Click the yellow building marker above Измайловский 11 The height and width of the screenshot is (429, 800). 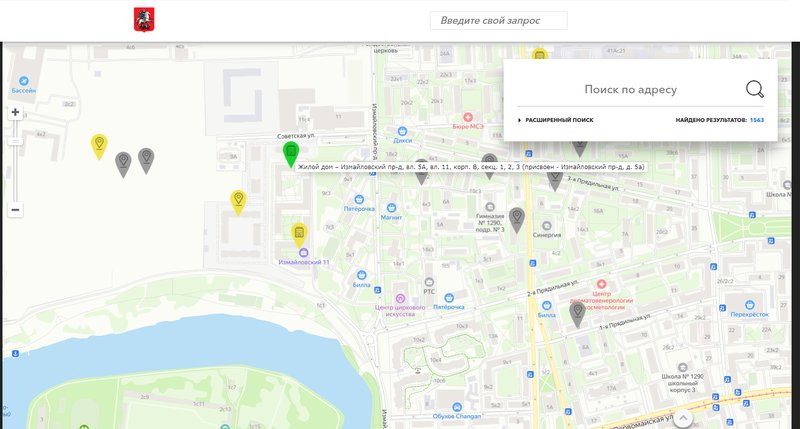[299, 235]
